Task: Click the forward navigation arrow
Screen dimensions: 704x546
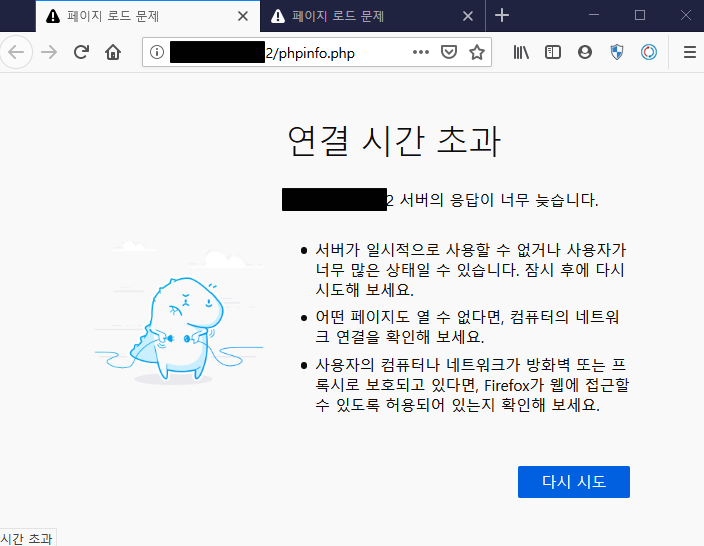Action: 49,53
